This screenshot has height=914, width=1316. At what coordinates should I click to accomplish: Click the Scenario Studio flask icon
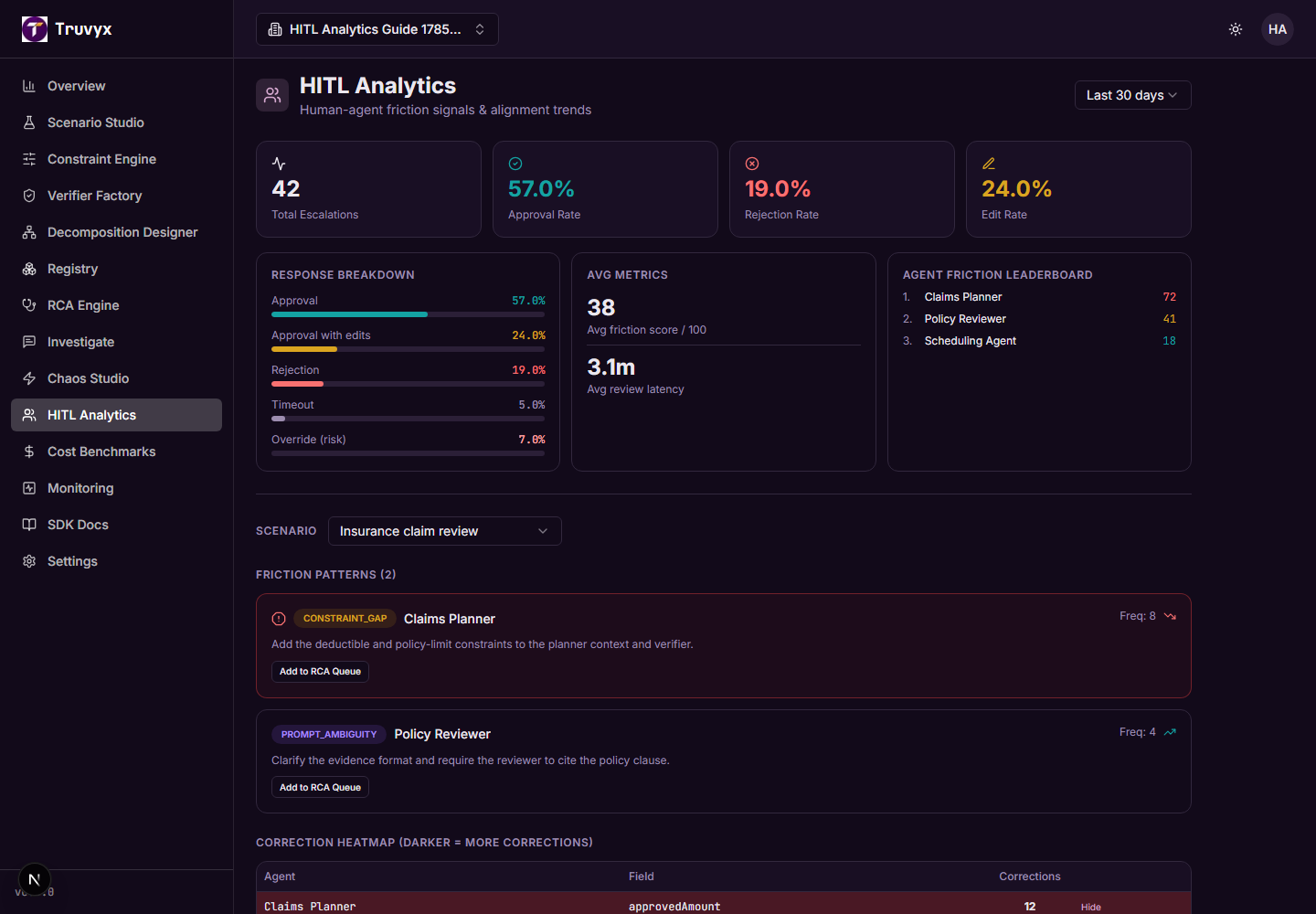click(29, 122)
